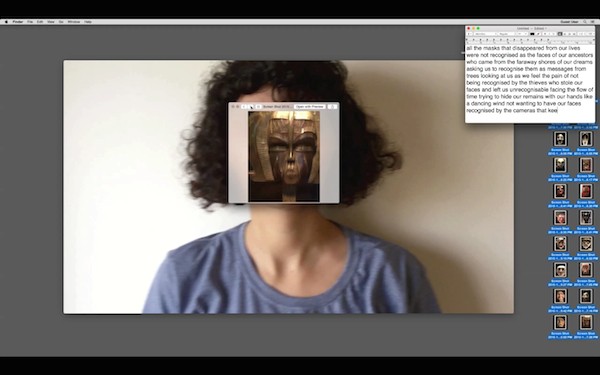
Task: Open the paragraph styles button in TextEdit
Action: 470,34
